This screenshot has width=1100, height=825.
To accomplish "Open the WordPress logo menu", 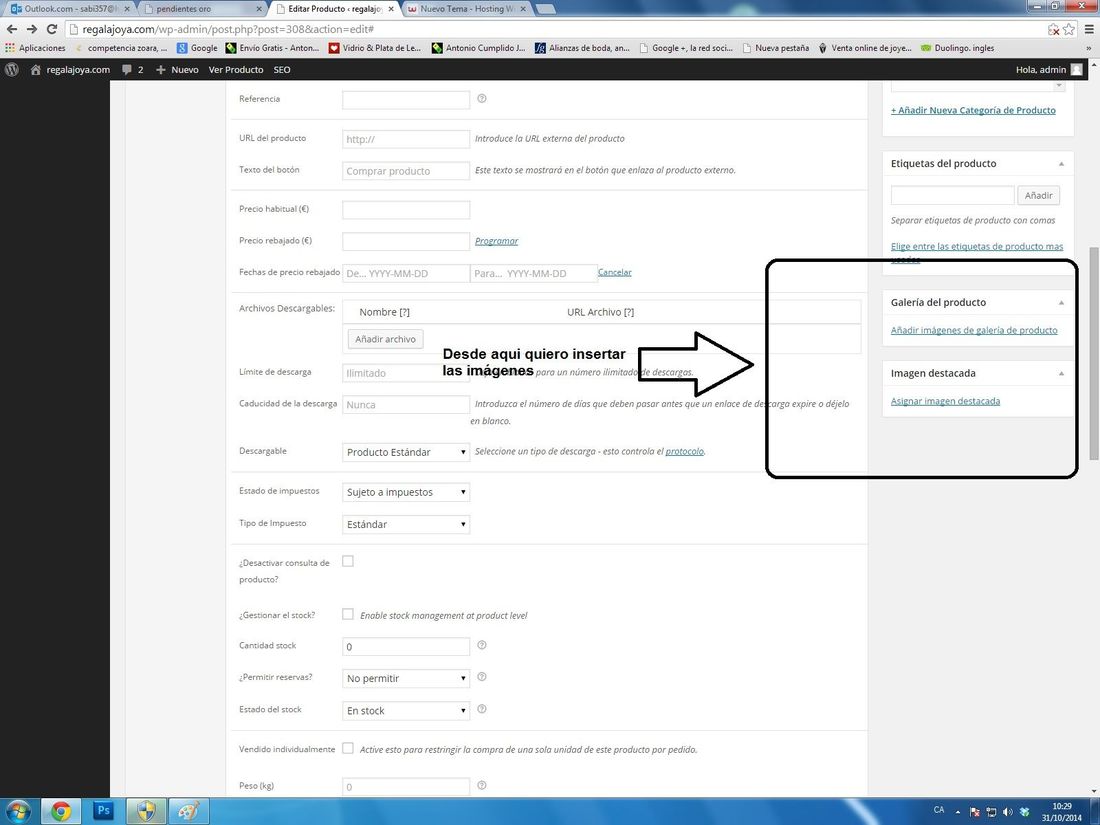I will pos(12,69).
